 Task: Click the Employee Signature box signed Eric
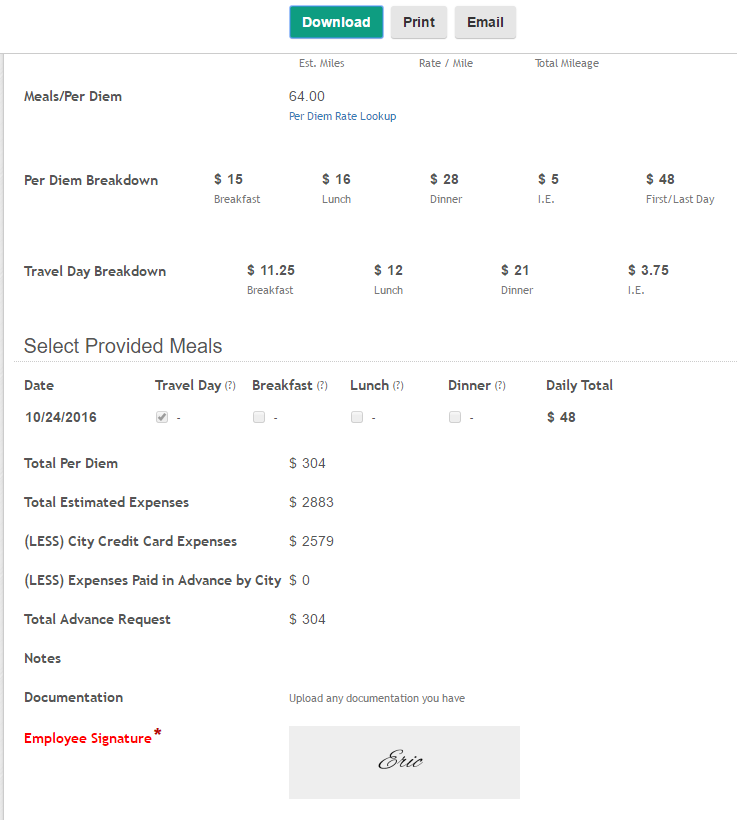[x=404, y=762]
